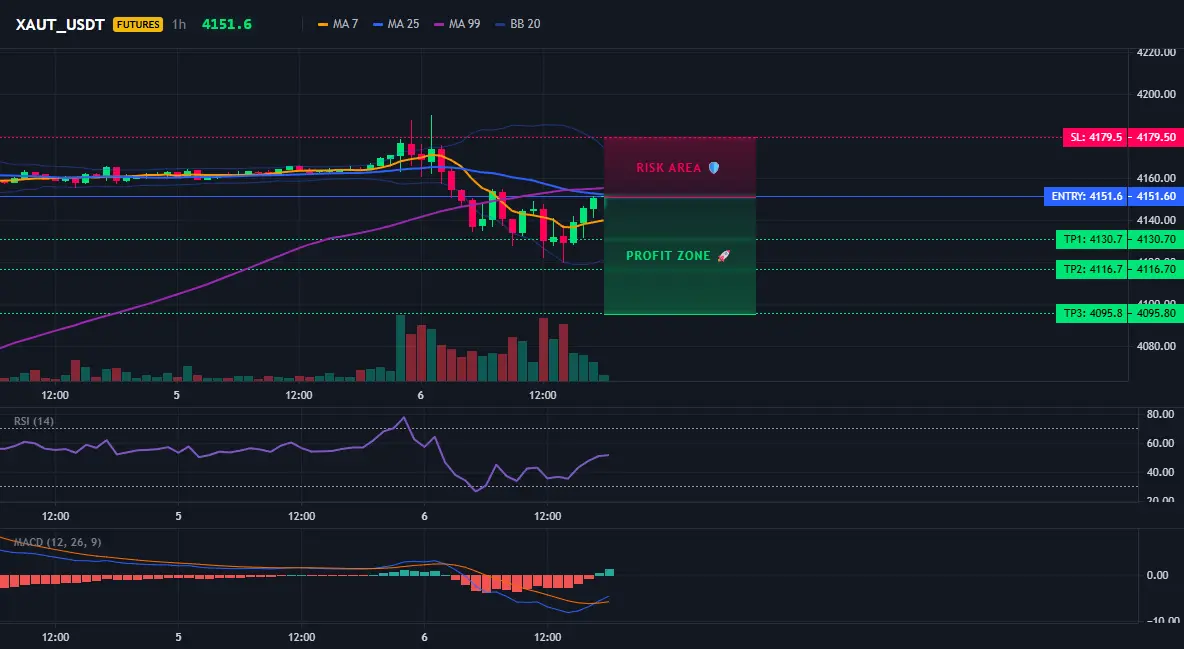The width and height of the screenshot is (1184, 649).
Task: Click the MACD (12, 26, 9) indicator label
Action: tap(57, 542)
